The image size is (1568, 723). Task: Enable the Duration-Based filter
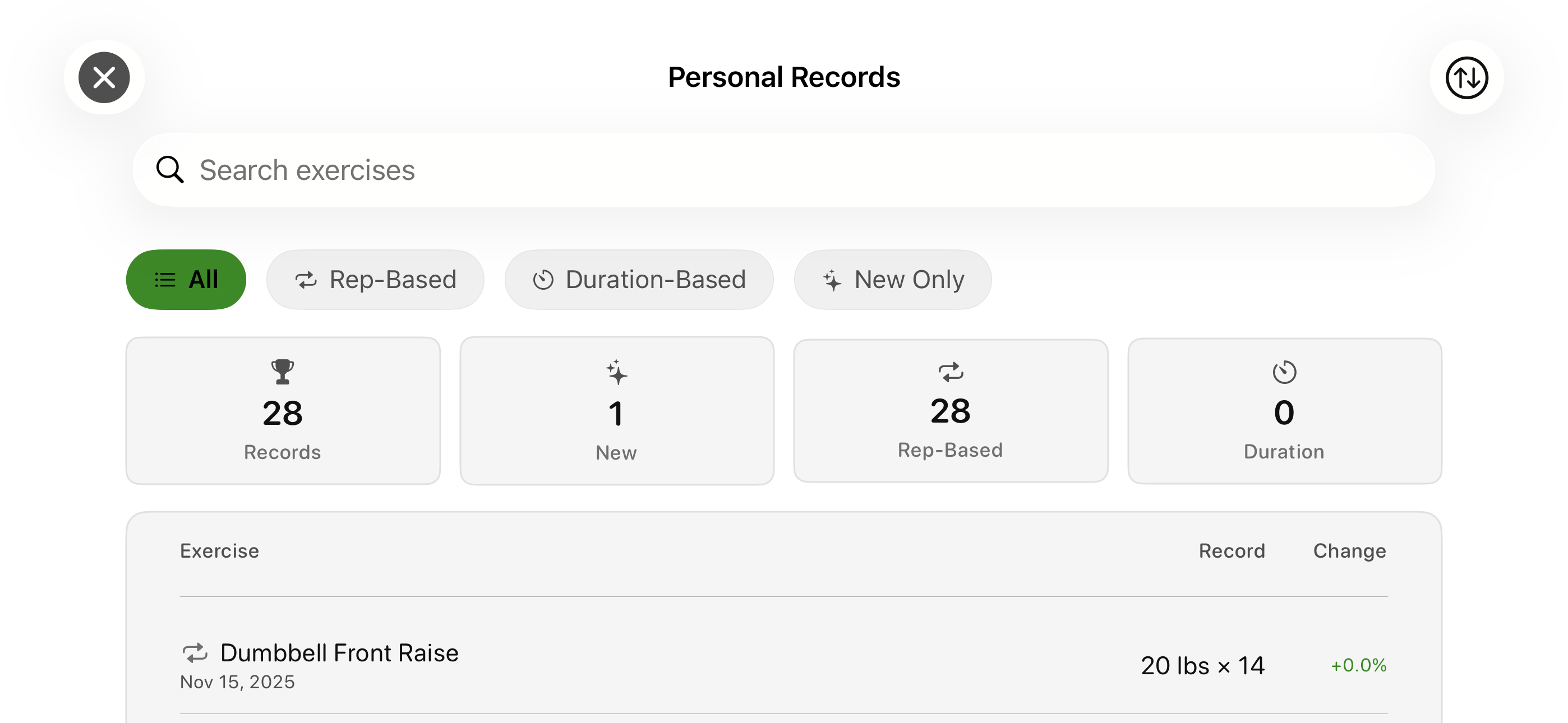[639, 279]
